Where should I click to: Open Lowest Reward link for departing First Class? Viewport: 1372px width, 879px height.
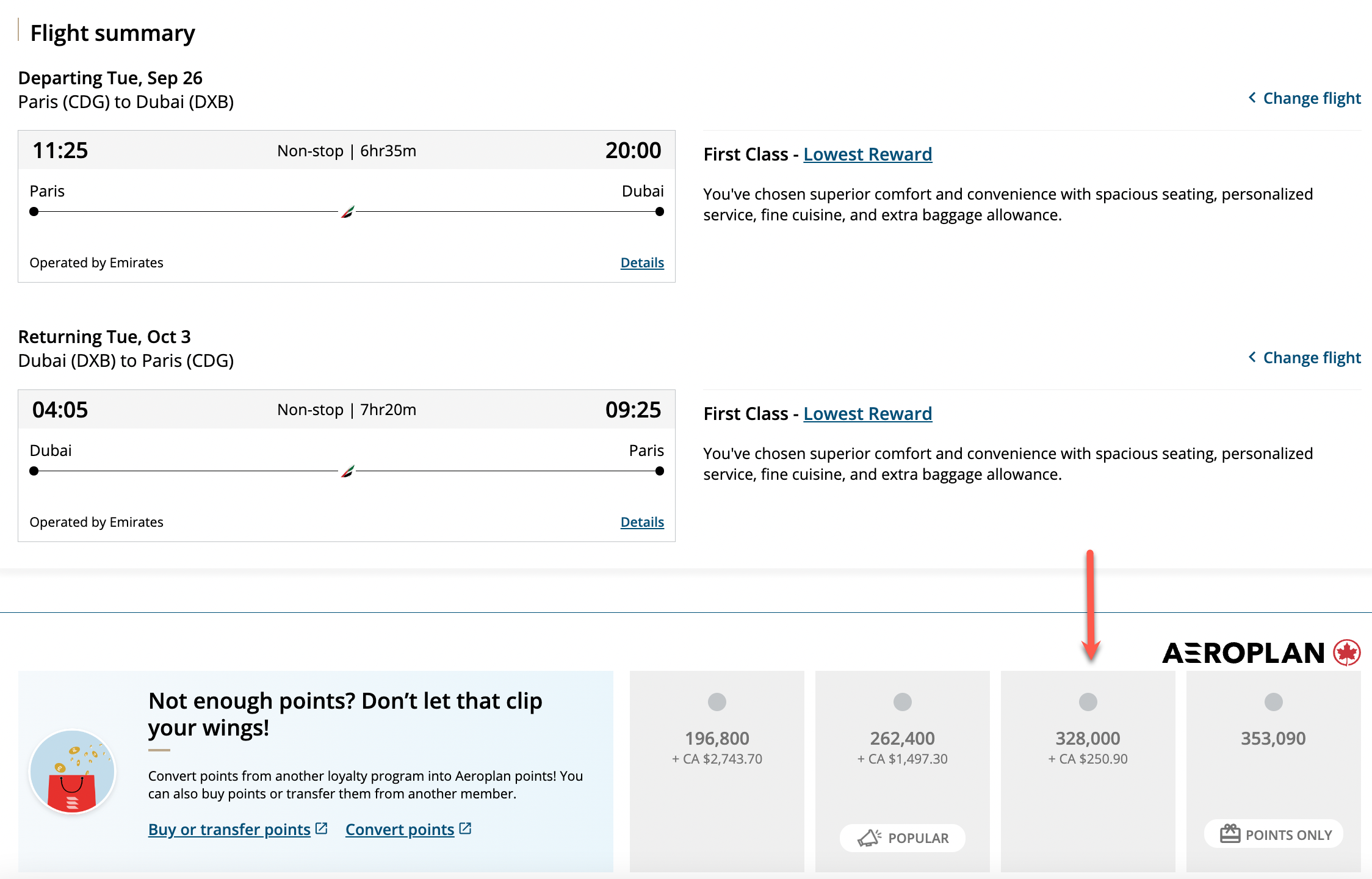[867, 154]
